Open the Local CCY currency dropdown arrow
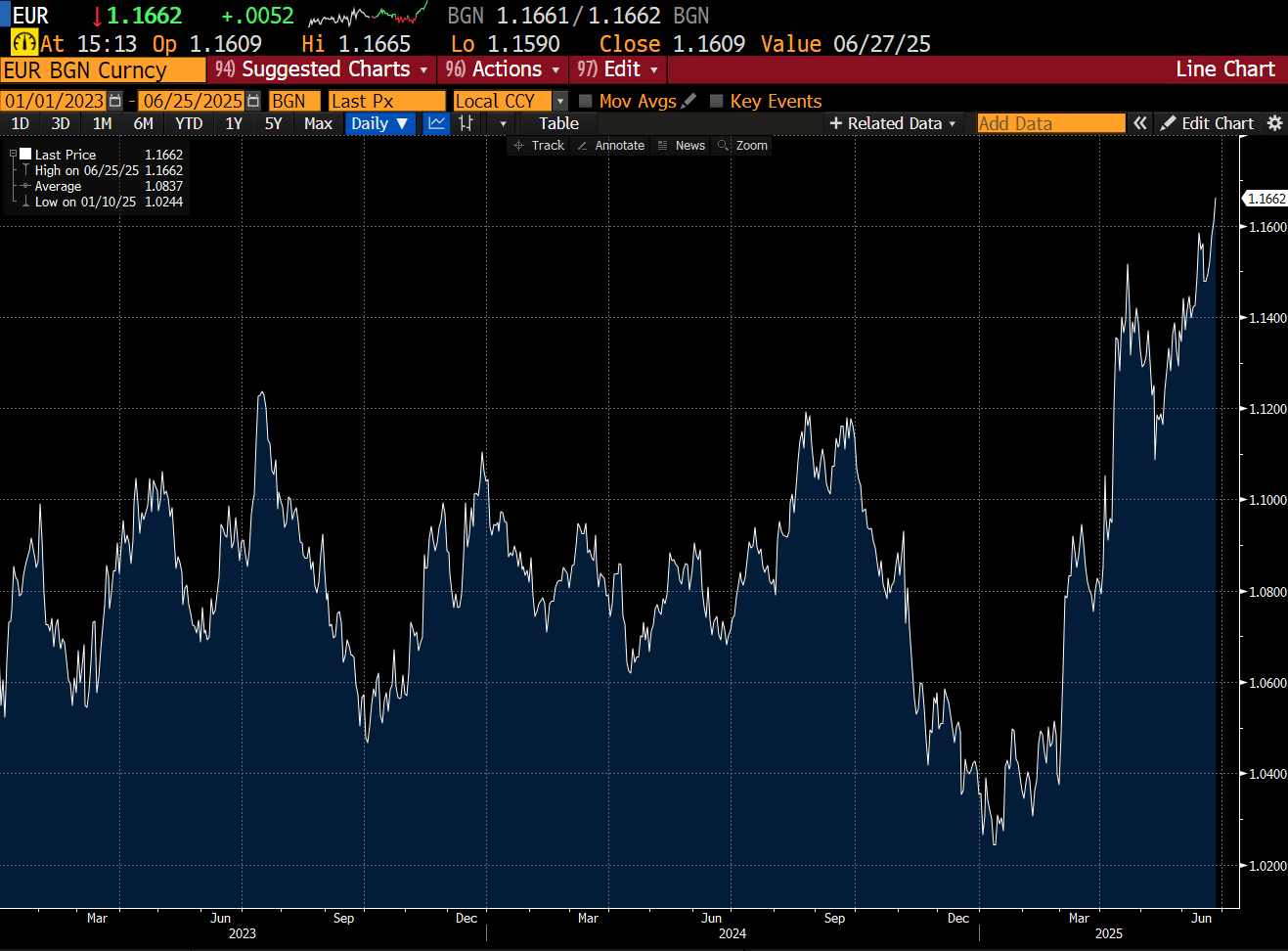 [x=560, y=101]
